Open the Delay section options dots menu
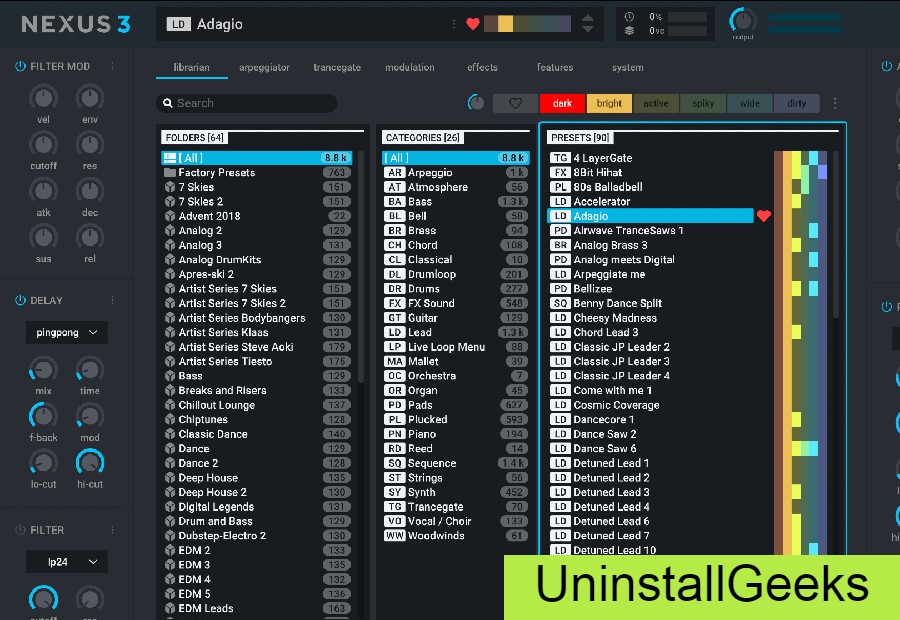900x620 pixels. point(112,300)
